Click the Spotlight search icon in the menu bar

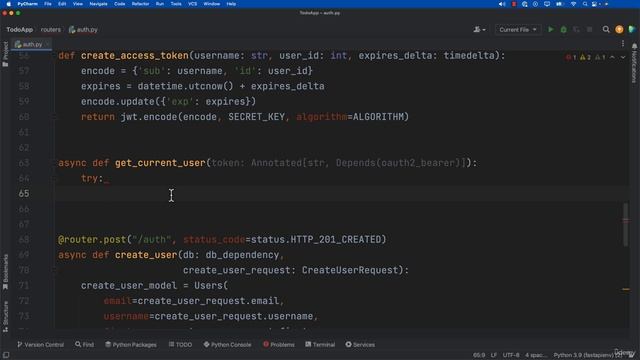coord(585,4)
